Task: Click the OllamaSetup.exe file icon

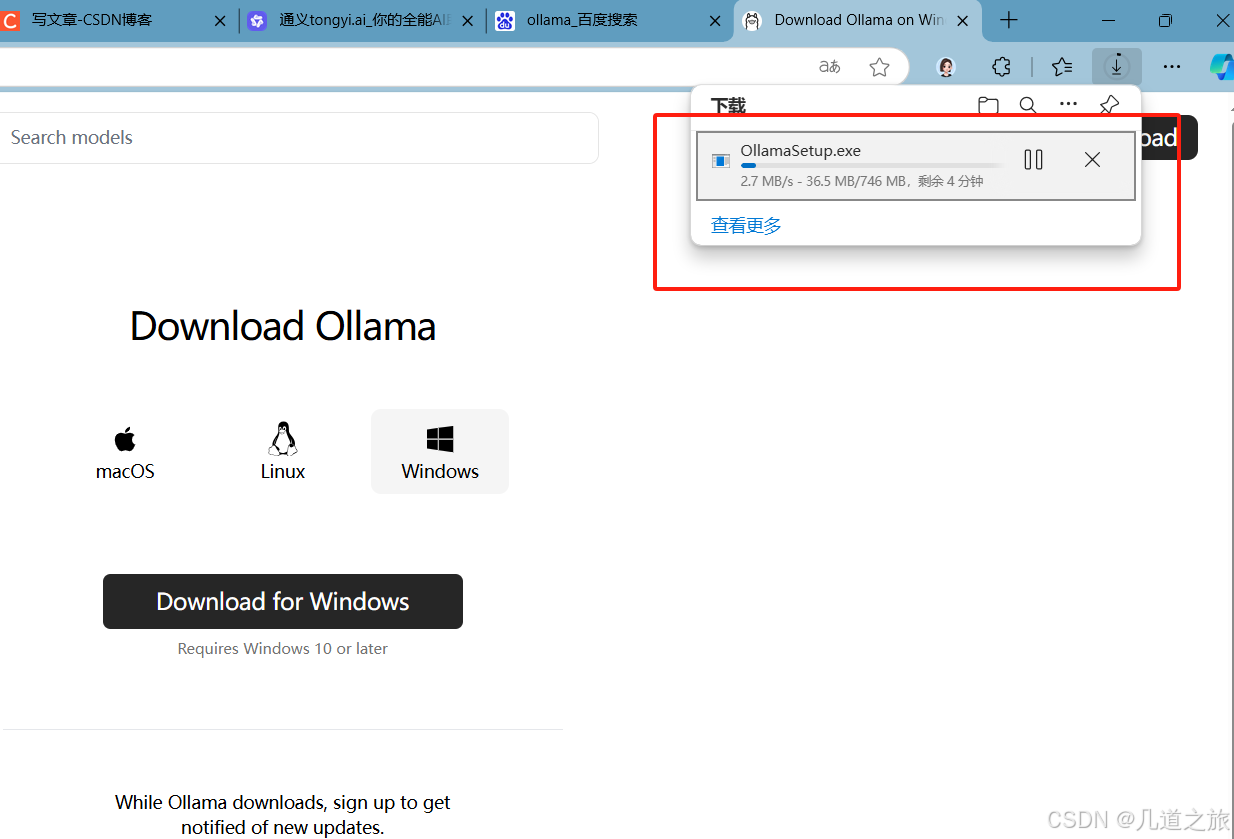Action: [x=720, y=161]
